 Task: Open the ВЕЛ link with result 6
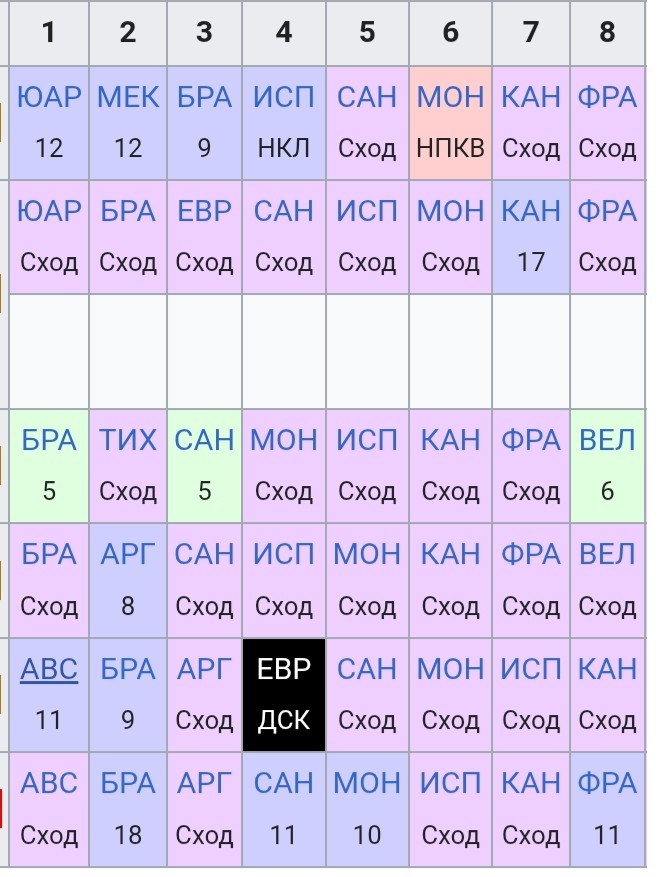607,440
